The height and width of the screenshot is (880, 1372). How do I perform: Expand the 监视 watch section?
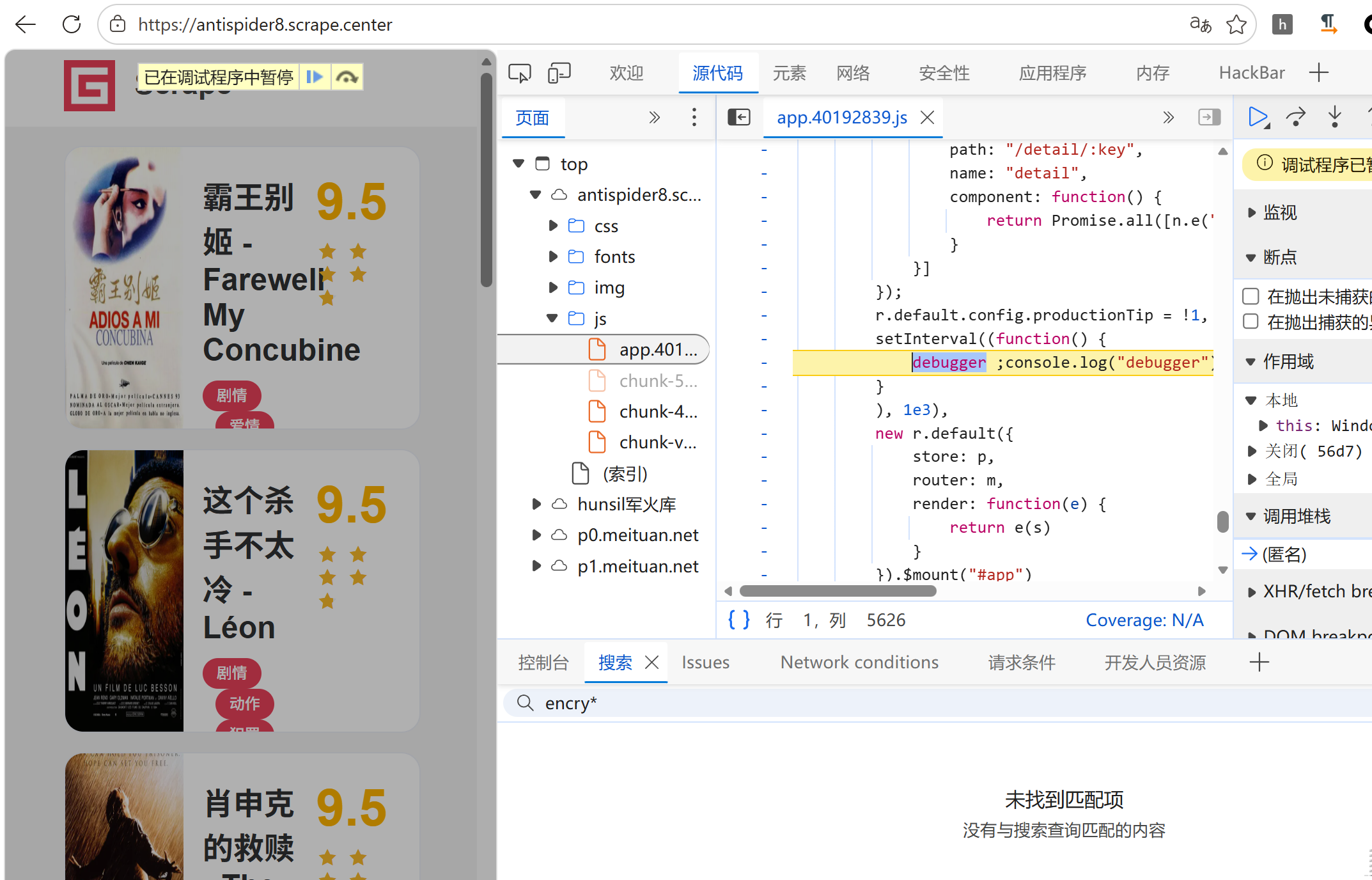[1252, 212]
